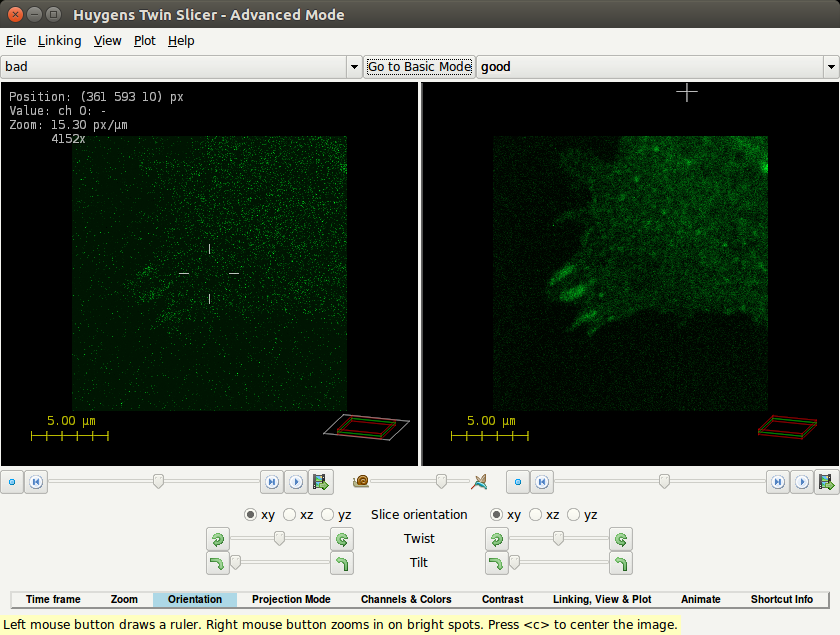The image size is (840, 635).
Task: Switch to the Contrast tab
Action: [502, 600]
